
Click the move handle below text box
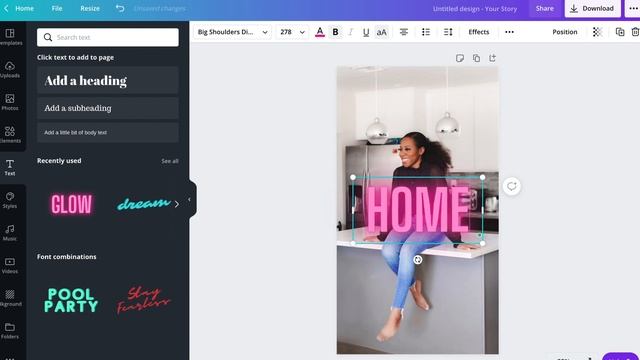click(418, 260)
